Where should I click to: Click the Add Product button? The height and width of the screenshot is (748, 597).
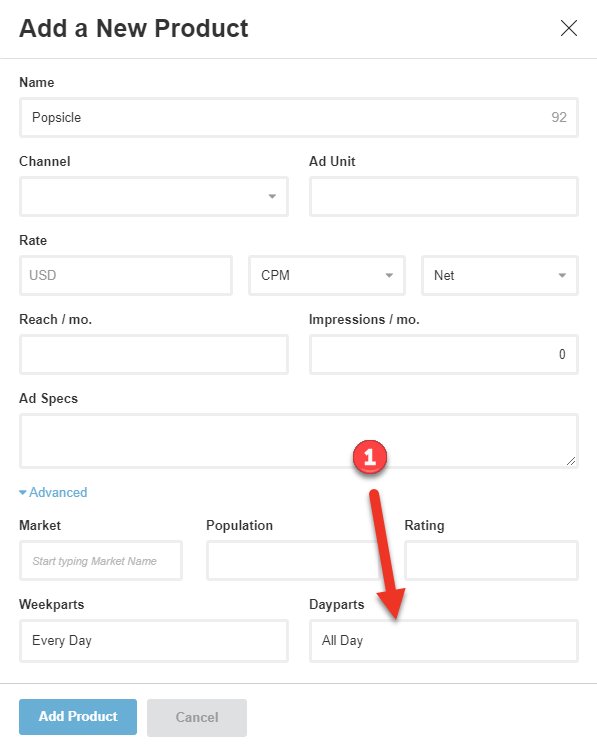[78, 717]
